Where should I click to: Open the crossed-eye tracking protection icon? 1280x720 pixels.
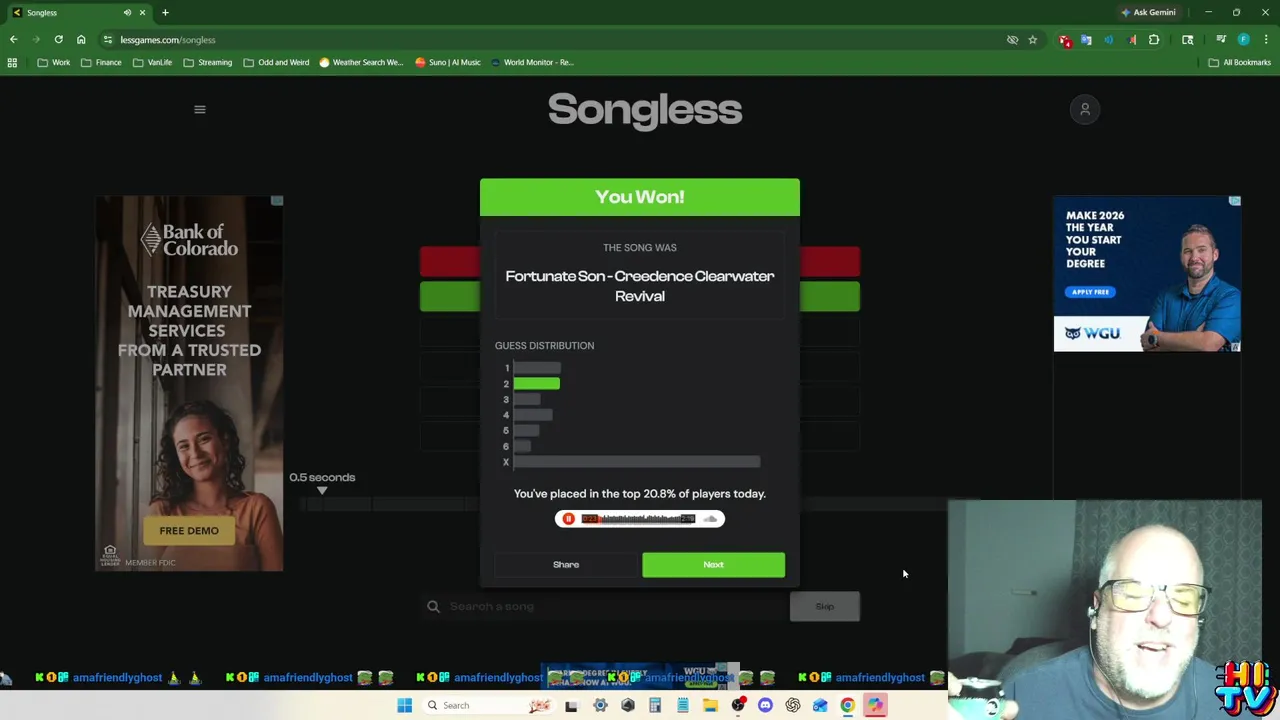[x=1012, y=40]
